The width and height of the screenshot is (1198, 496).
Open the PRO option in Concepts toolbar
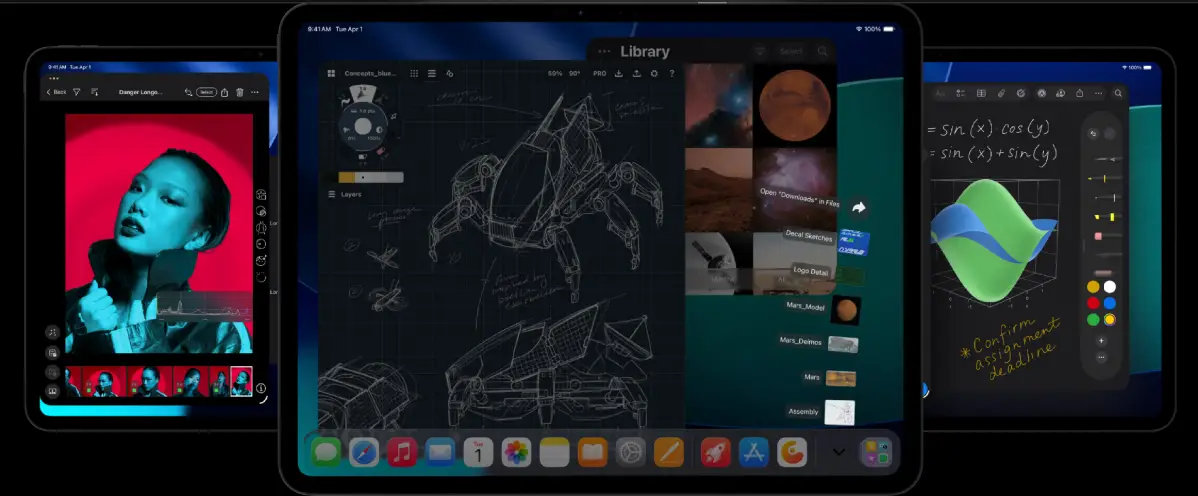pos(600,73)
